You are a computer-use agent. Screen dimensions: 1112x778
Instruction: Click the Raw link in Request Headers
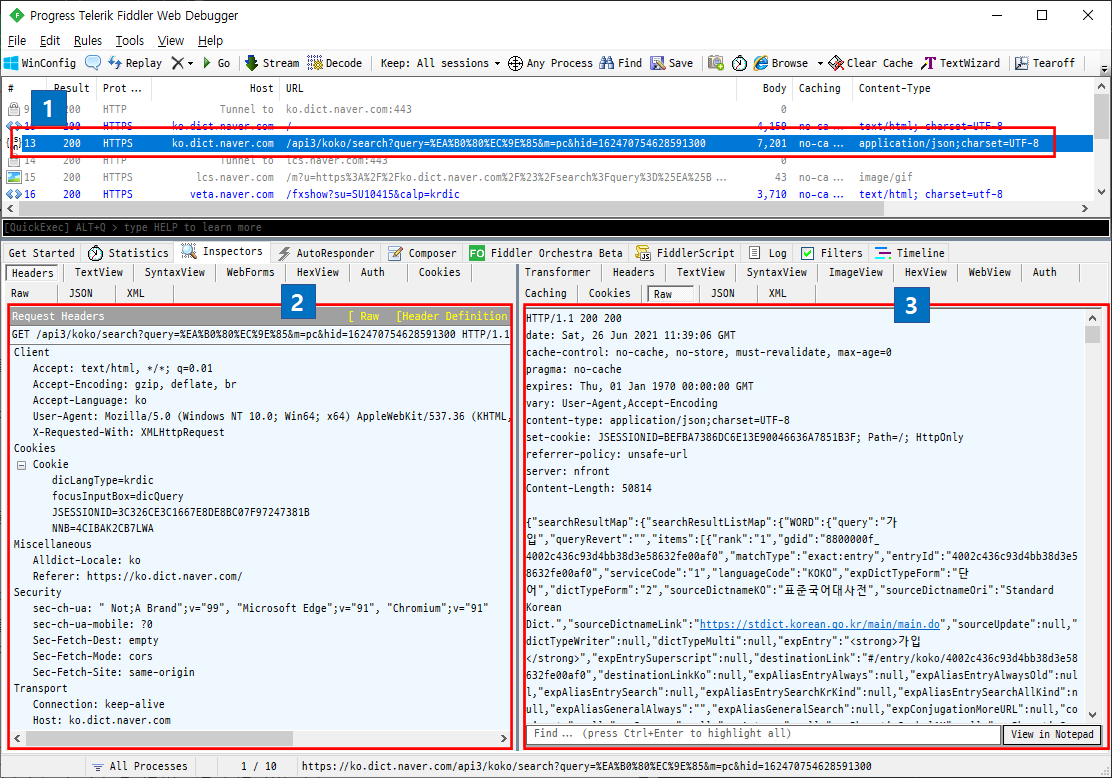(x=369, y=316)
